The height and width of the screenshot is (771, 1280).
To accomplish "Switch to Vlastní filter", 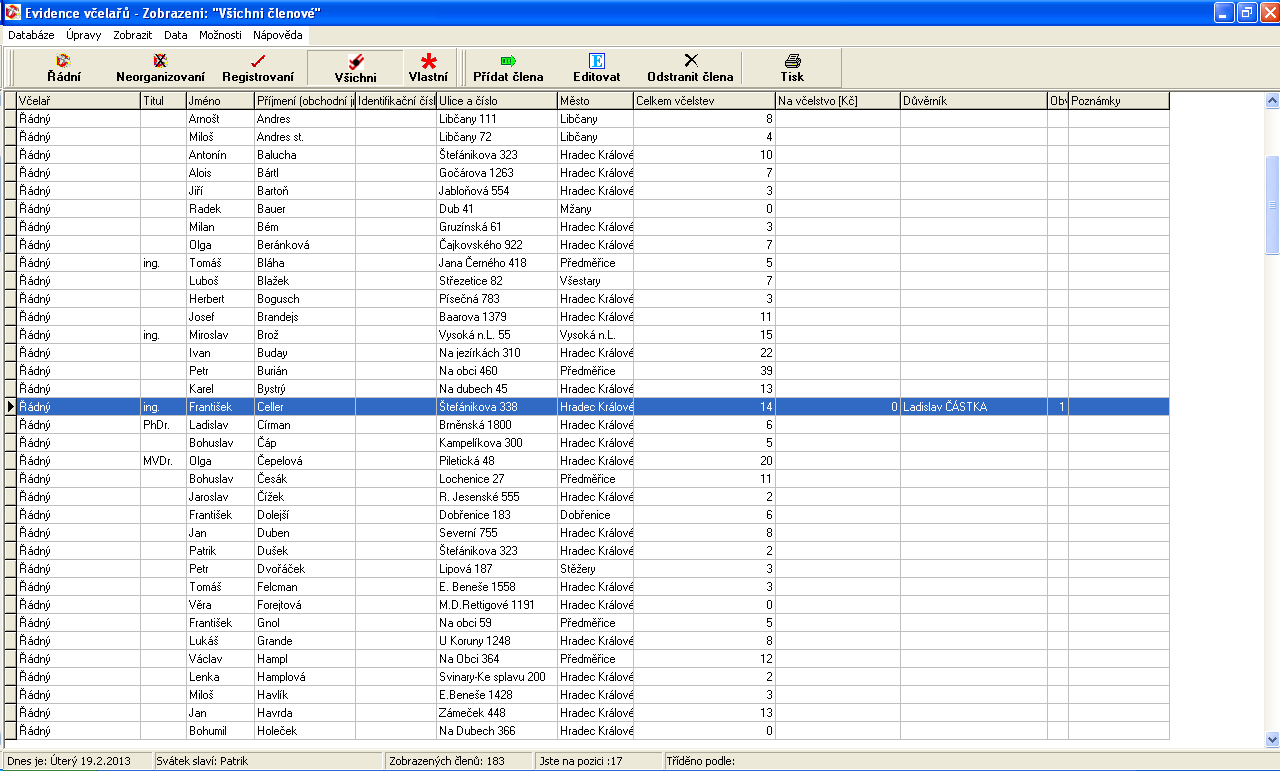I will coord(429,68).
